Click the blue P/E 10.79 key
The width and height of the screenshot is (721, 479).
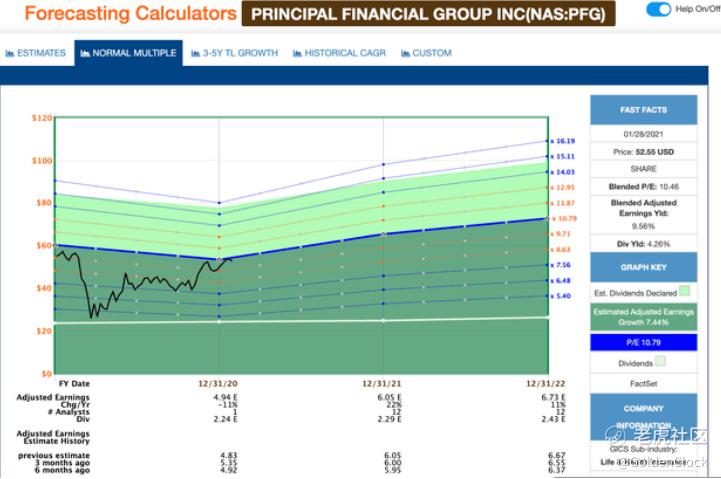pyautogui.click(x=643, y=342)
